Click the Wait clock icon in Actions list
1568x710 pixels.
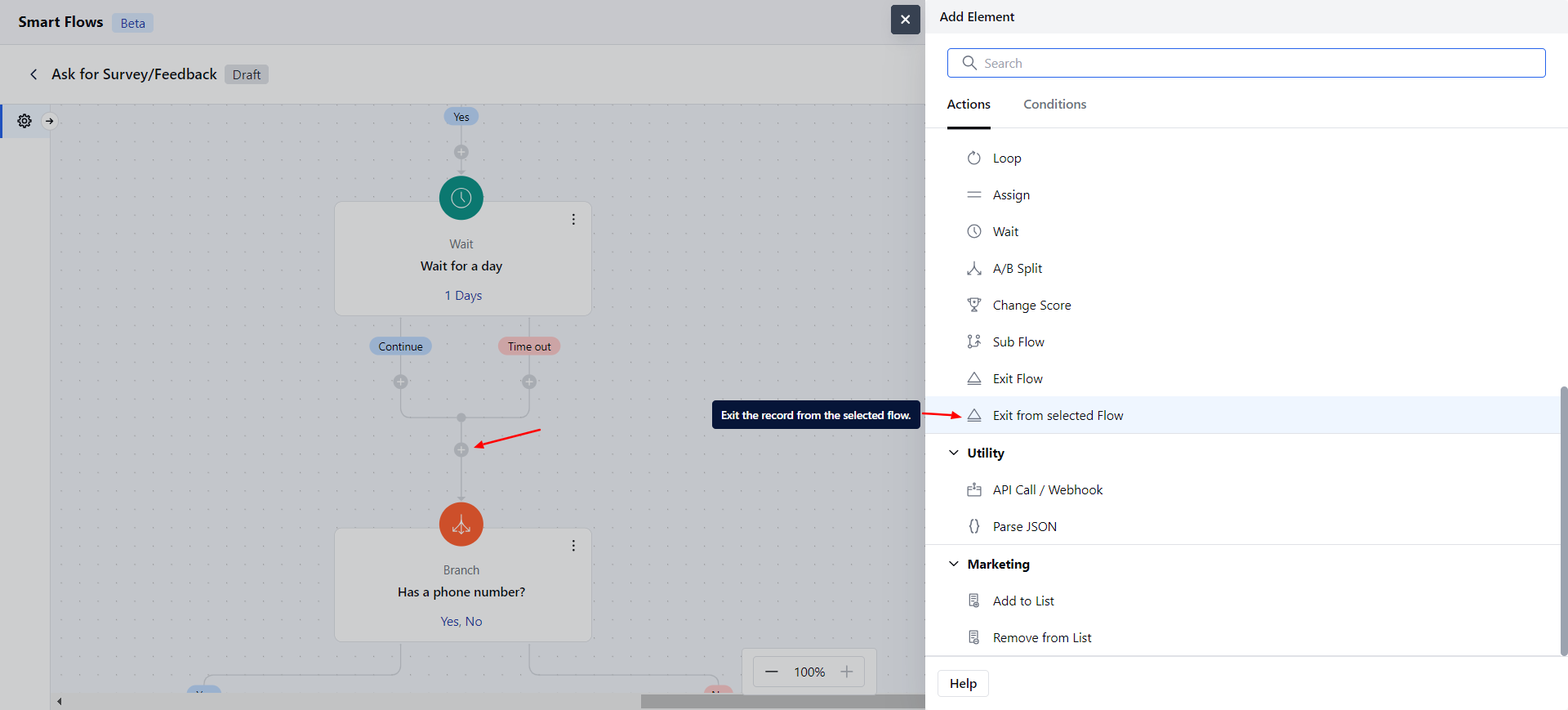(973, 231)
